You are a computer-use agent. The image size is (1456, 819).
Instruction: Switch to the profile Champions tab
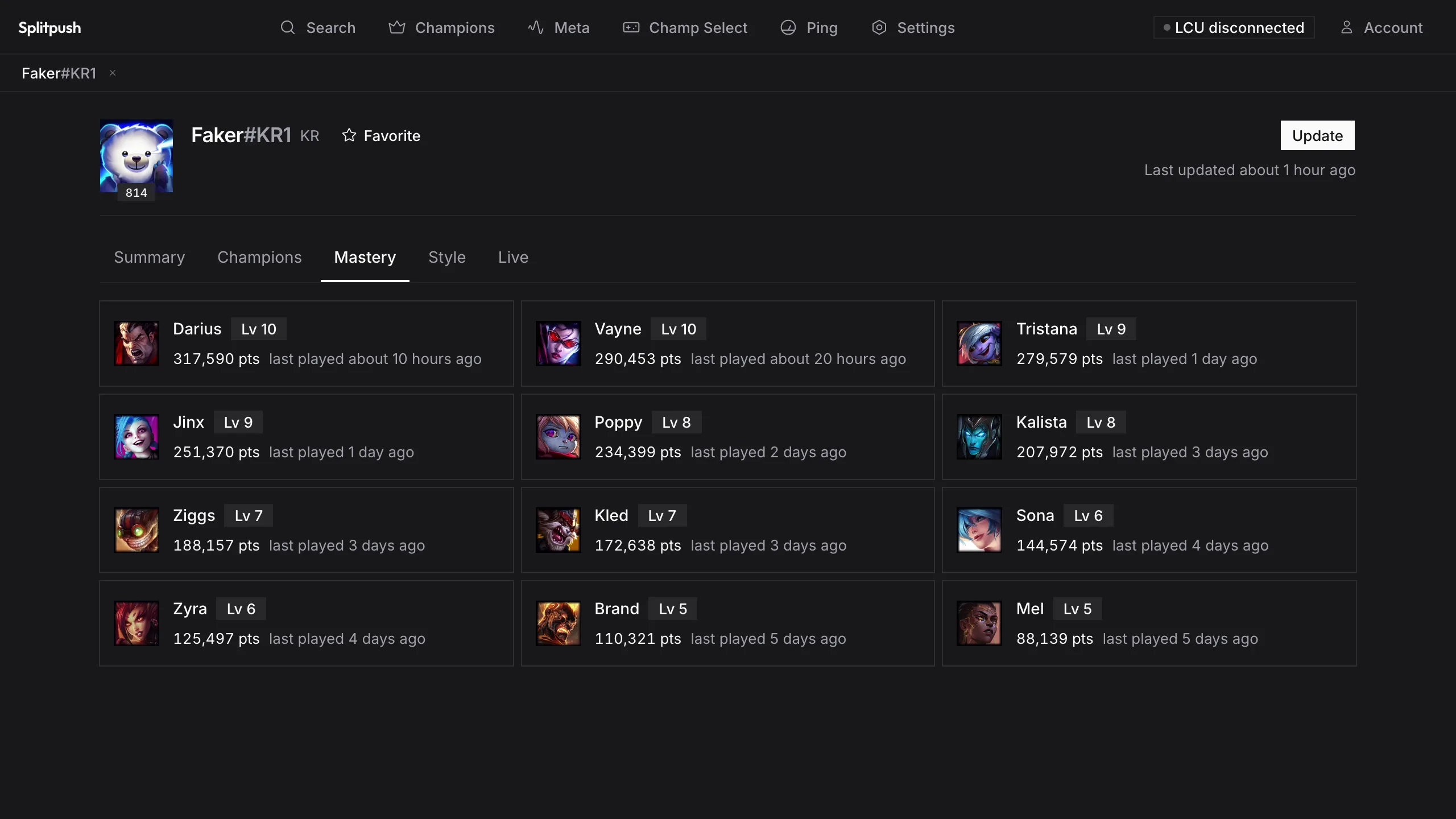click(259, 257)
